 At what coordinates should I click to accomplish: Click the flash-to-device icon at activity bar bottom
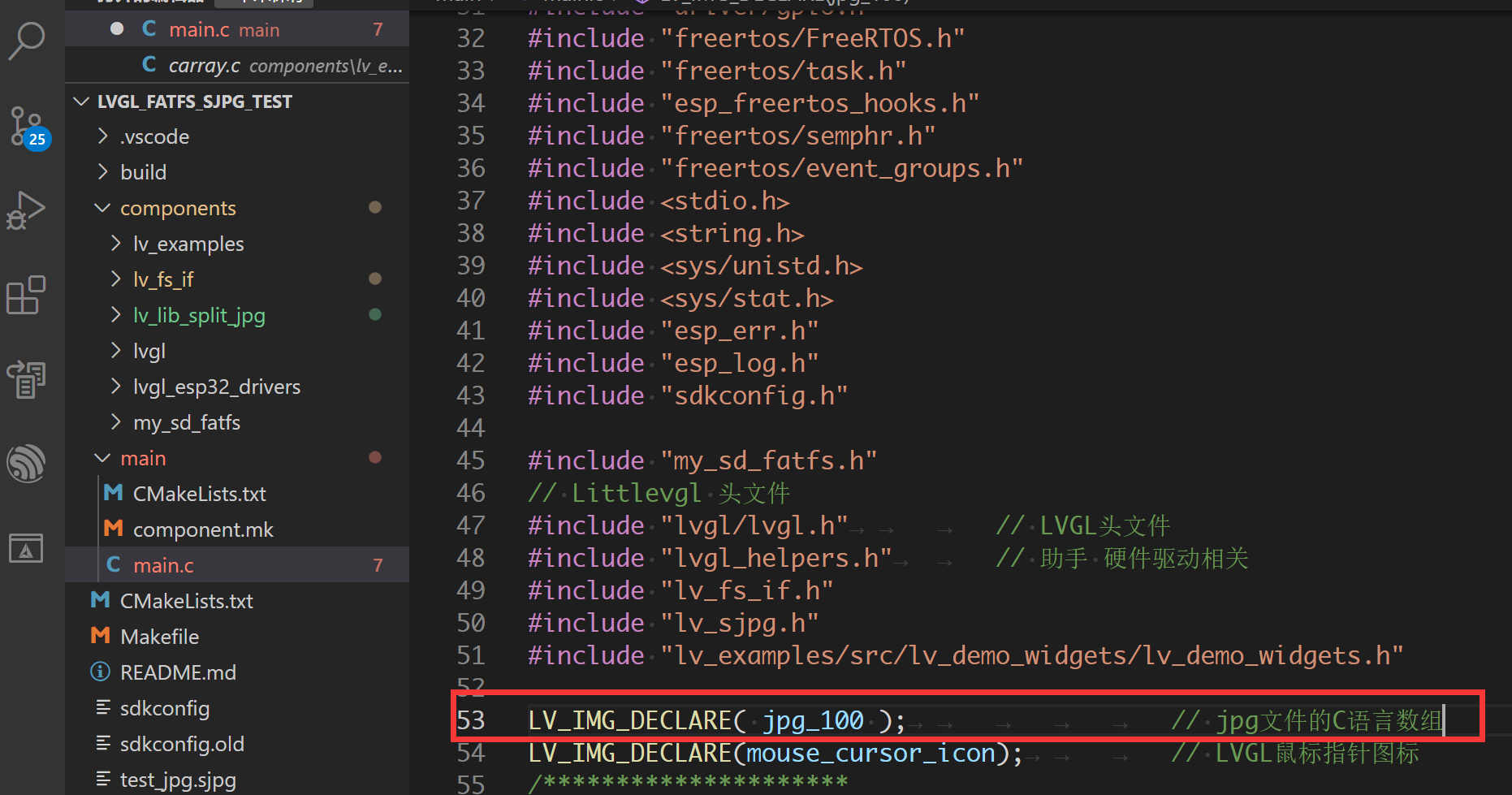click(27, 548)
